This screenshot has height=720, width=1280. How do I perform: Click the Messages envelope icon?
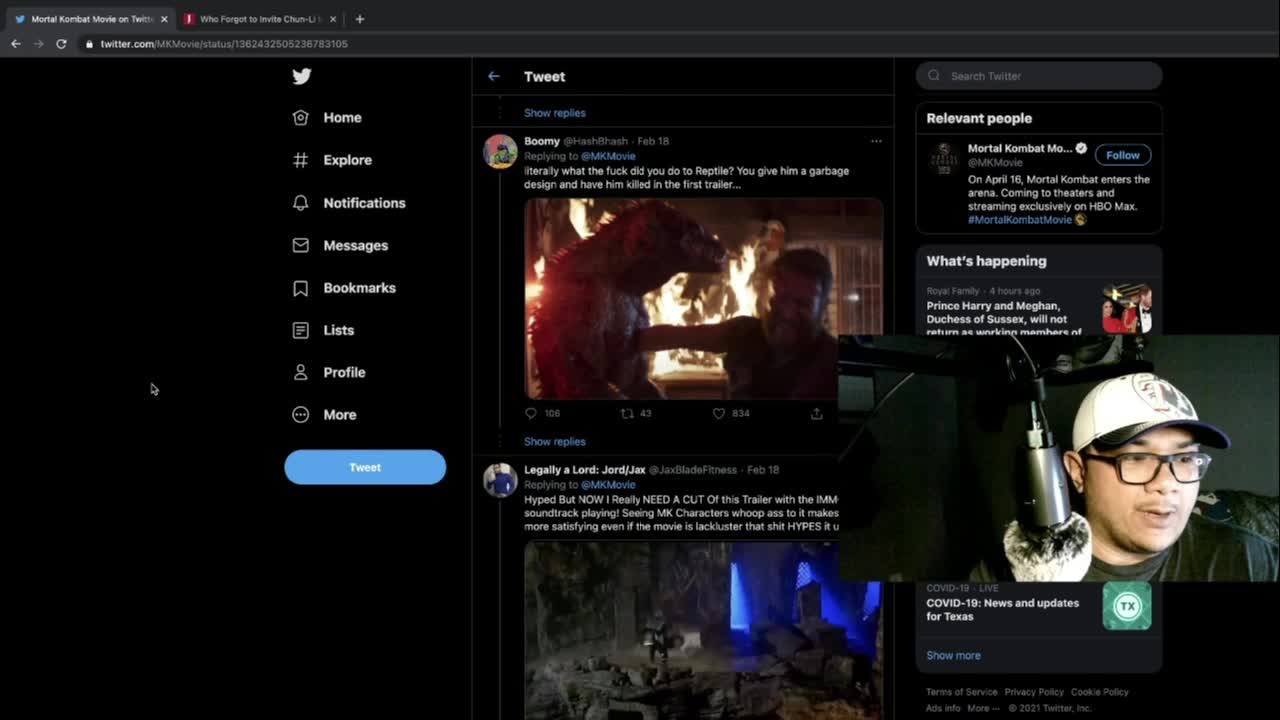(x=300, y=245)
